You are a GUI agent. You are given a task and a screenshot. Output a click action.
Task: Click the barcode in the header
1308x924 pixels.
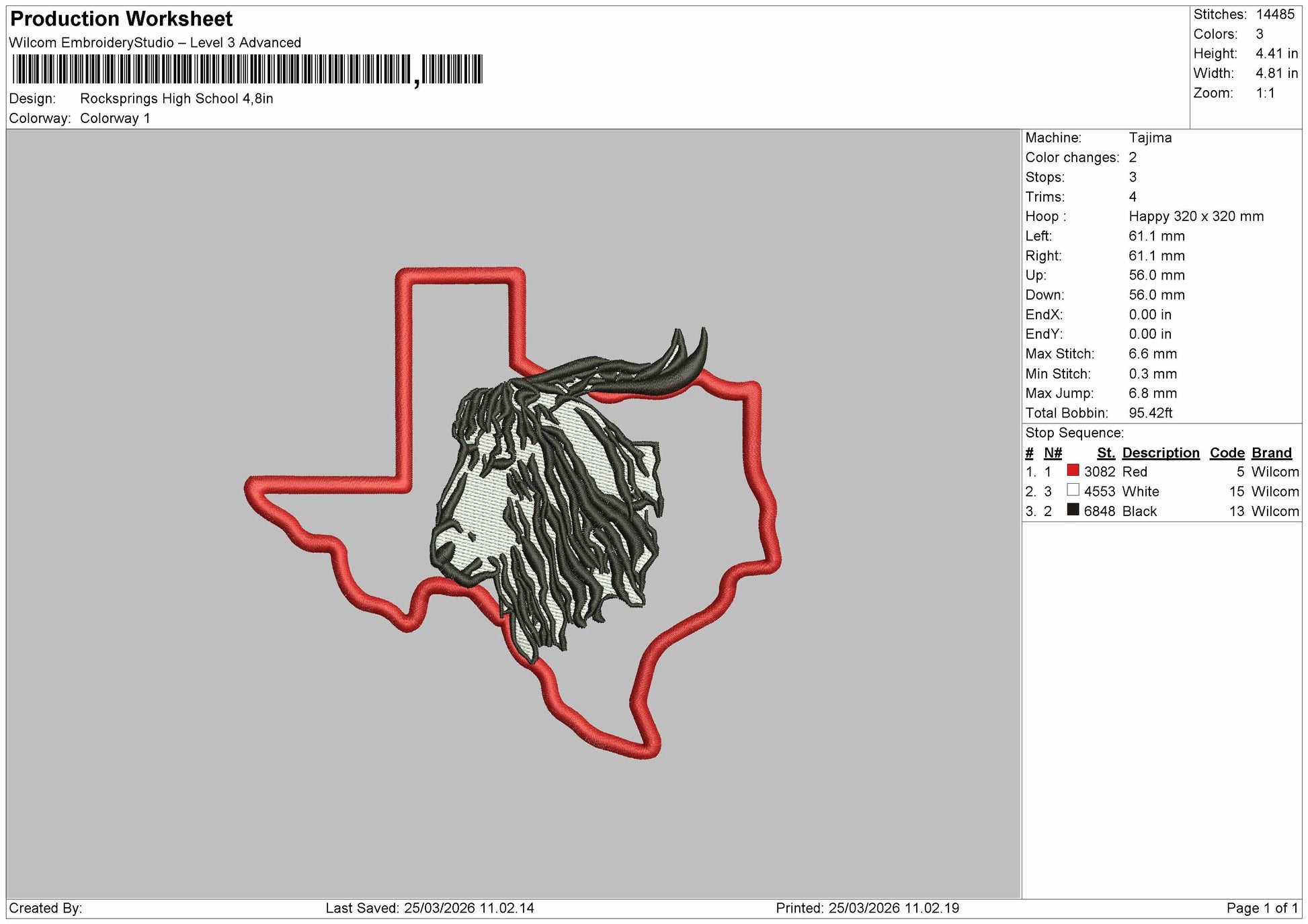tap(247, 69)
